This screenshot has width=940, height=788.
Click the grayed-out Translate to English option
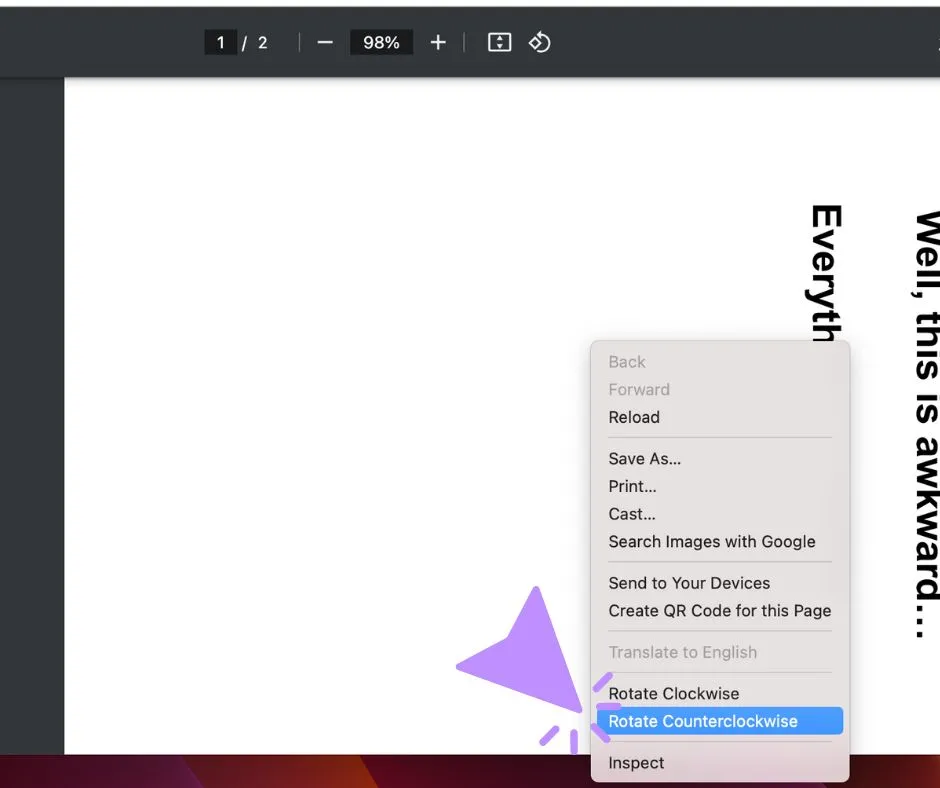pyautogui.click(x=682, y=652)
